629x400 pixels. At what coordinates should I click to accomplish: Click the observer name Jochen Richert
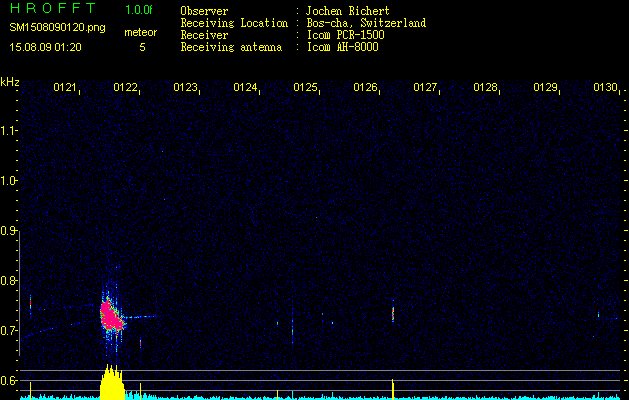coord(347,11)
